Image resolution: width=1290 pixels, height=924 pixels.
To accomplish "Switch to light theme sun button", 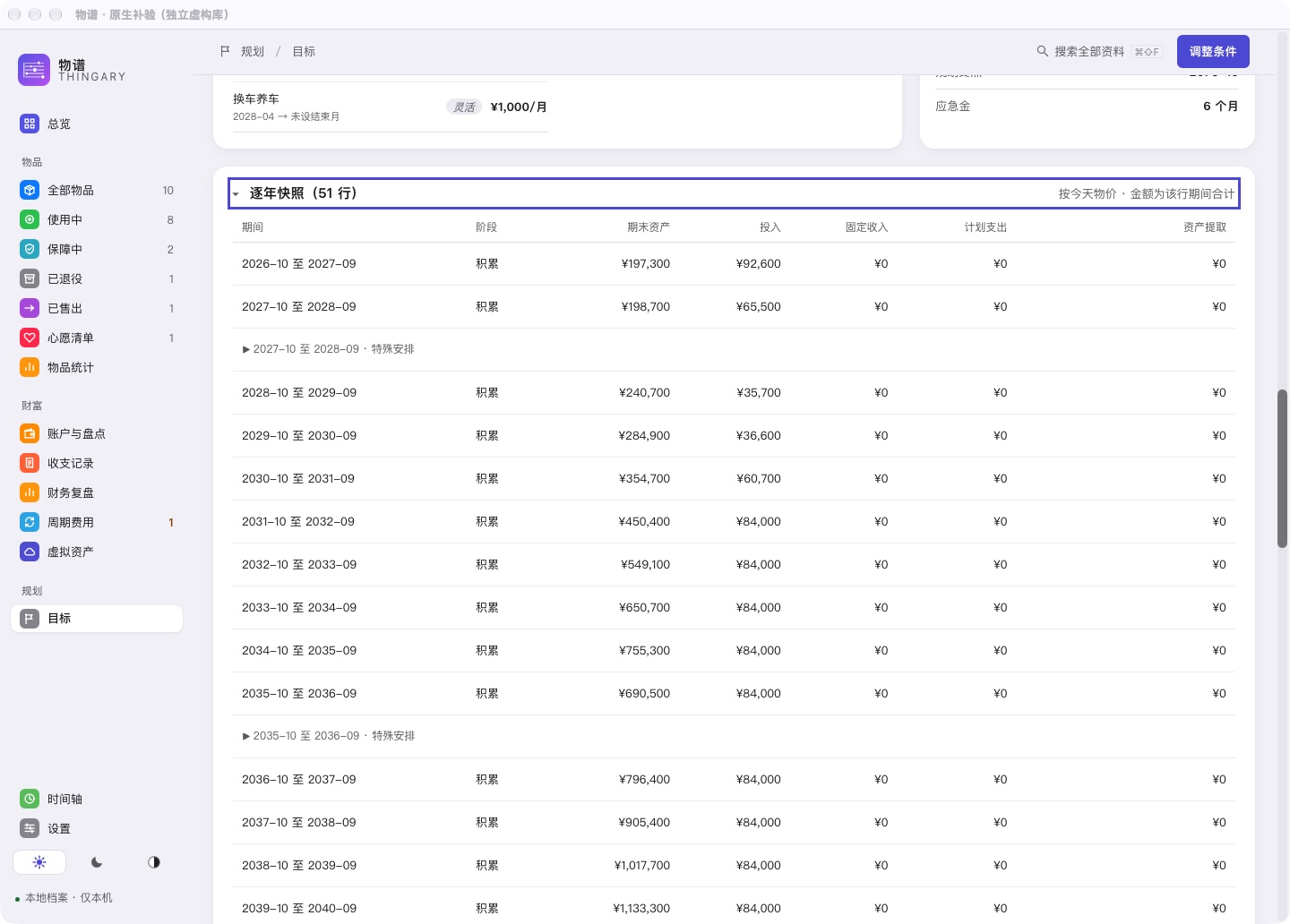I will click(x=39, y=862).
